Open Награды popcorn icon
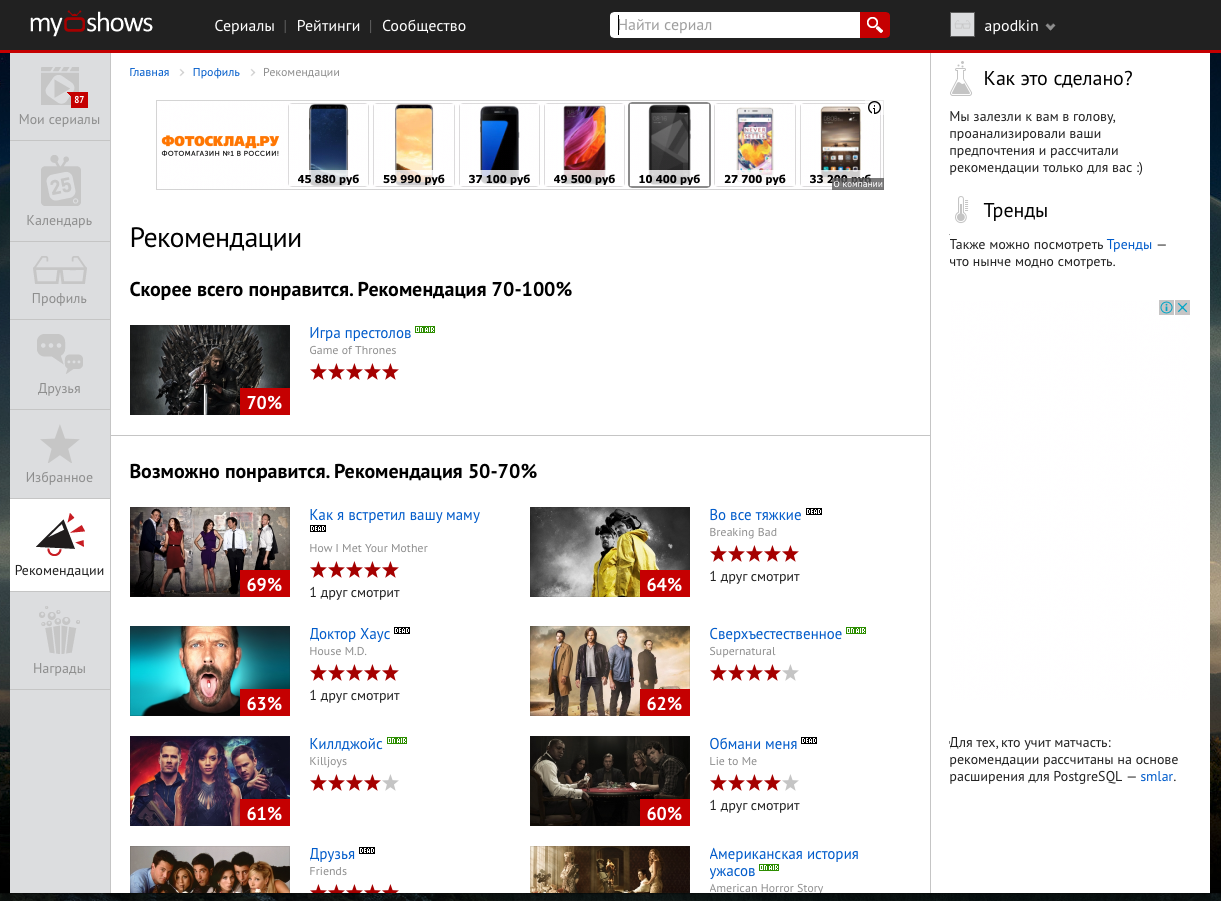The image size is (1221, 901). (60, 631)
